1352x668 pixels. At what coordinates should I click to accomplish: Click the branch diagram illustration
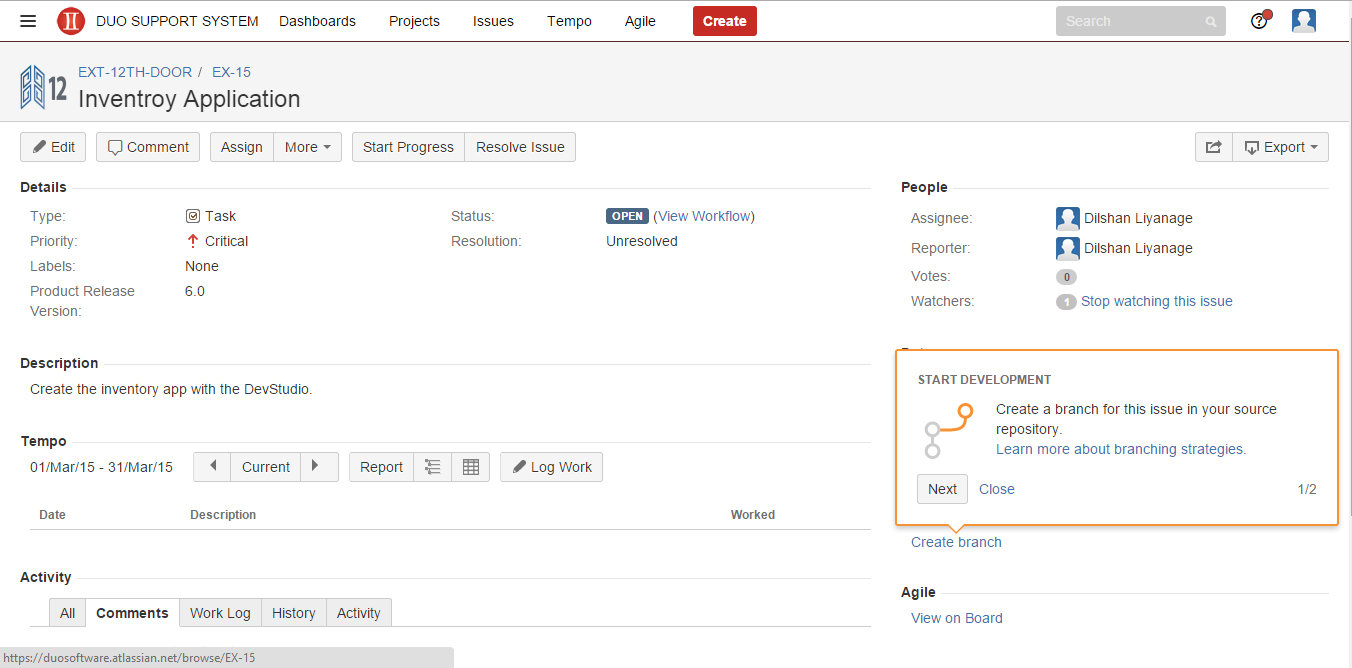(x=948, y=431)
